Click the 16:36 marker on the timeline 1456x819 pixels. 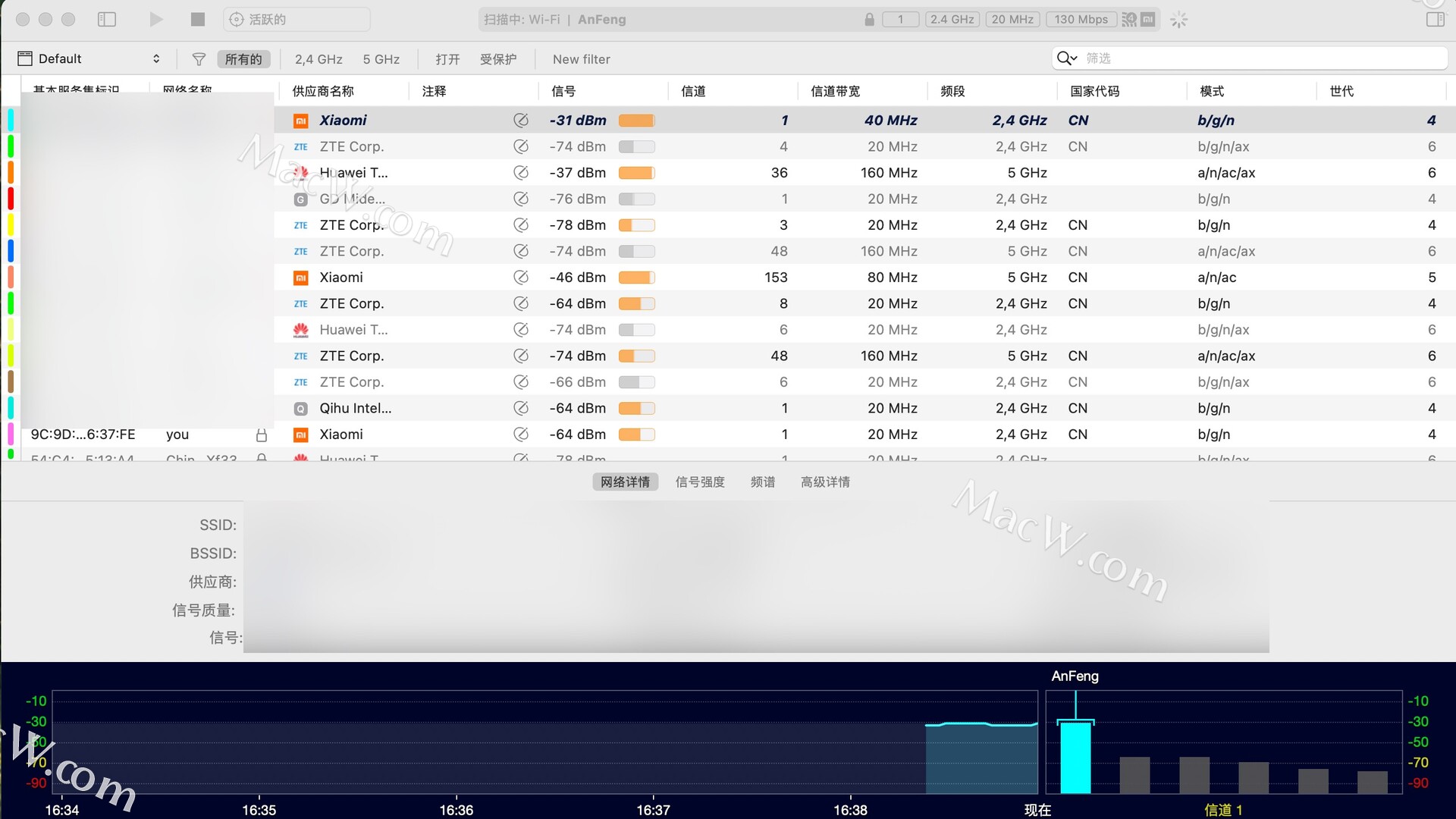(x=456, y=810)
